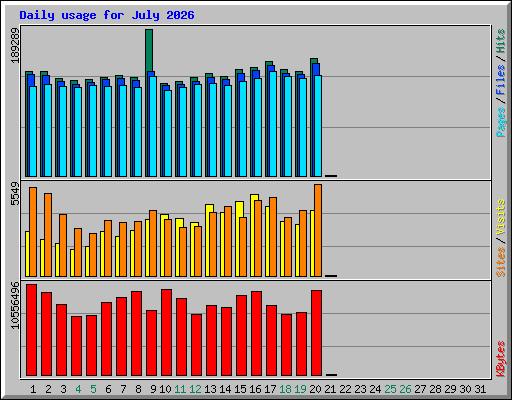This screenshot has width=512, height=400.
Task: Select day 2 on the x-axis
Action: click(48, 389)
